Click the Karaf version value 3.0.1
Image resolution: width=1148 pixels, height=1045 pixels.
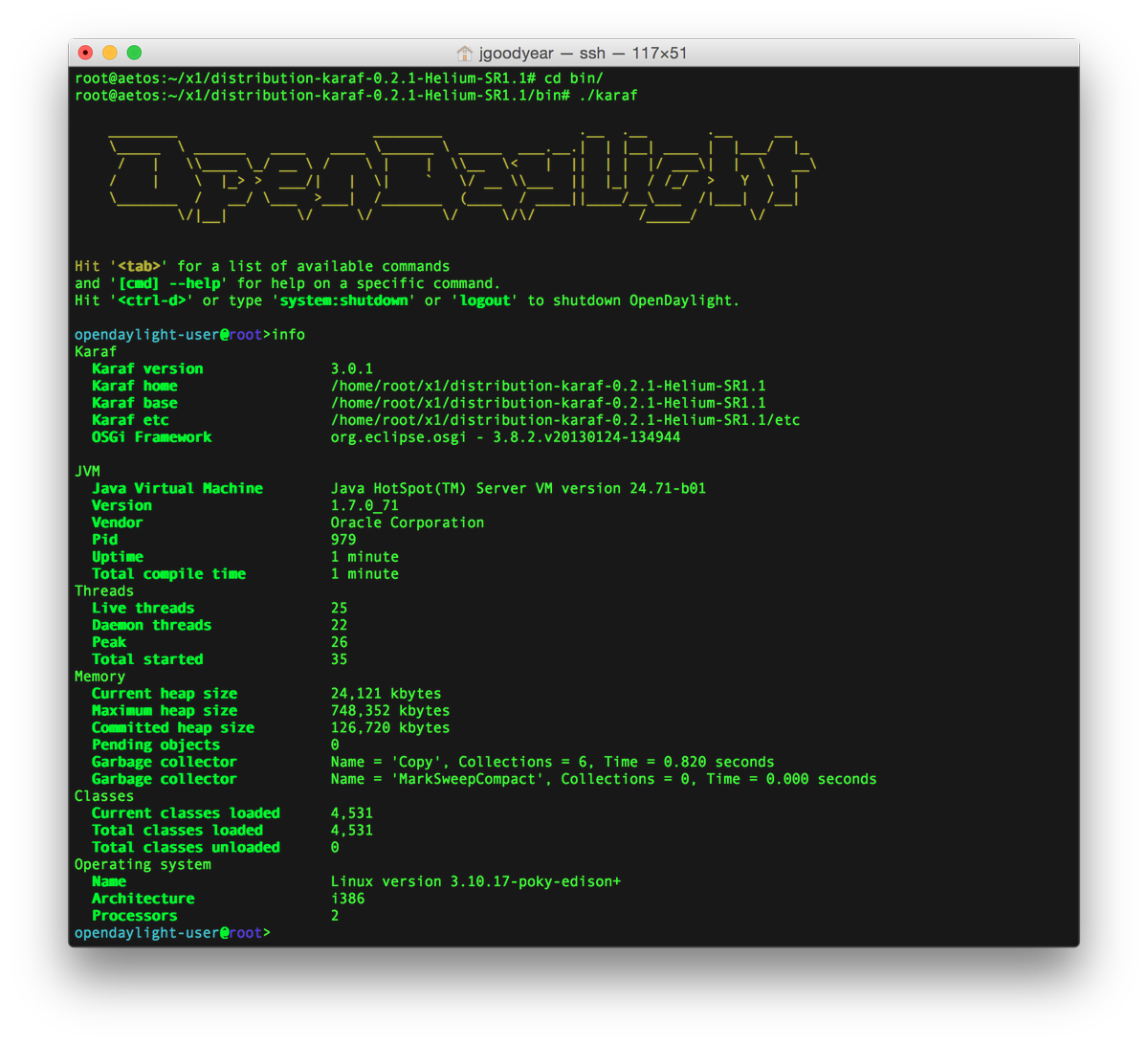(x=351, y=367)
